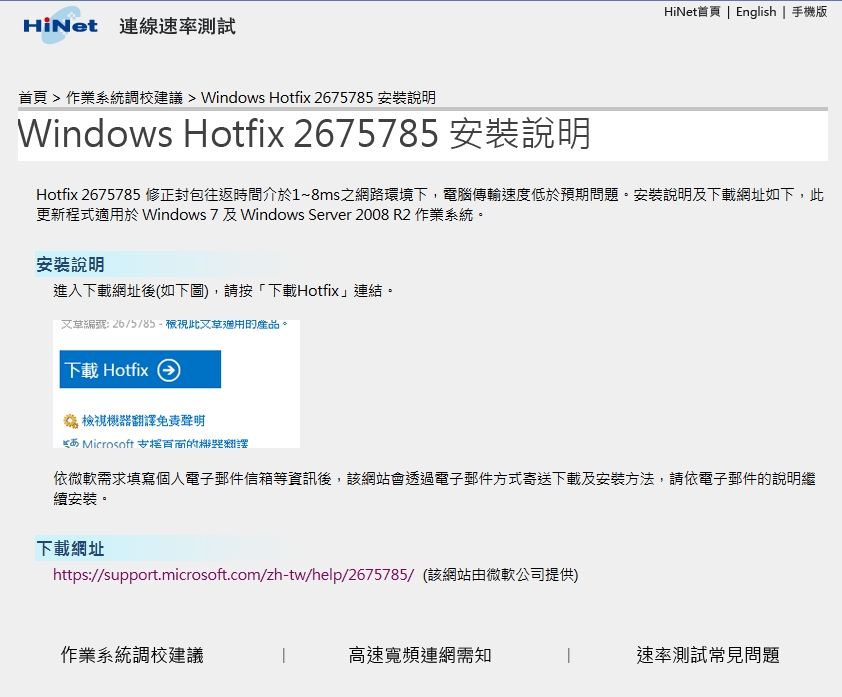Click the intro paragraph starting Hotfix 2675785 修正封包

coord(430,205)
